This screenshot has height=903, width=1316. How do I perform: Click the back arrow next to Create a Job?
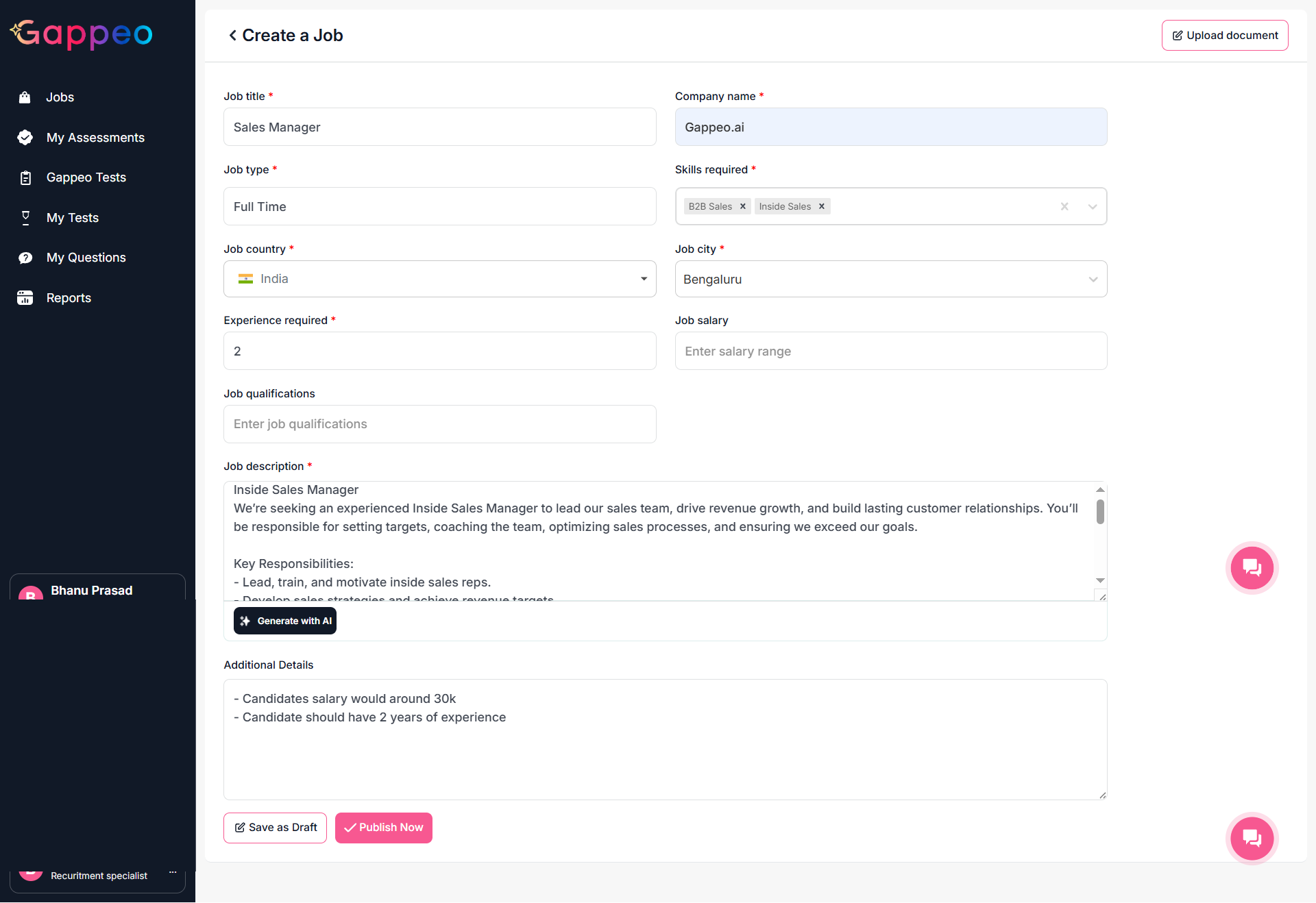pyautogui.click(x=232, y=35)
